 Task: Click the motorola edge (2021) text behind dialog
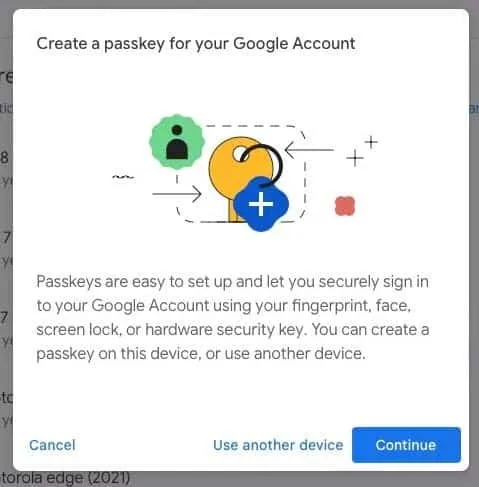(x=65, y=478)
